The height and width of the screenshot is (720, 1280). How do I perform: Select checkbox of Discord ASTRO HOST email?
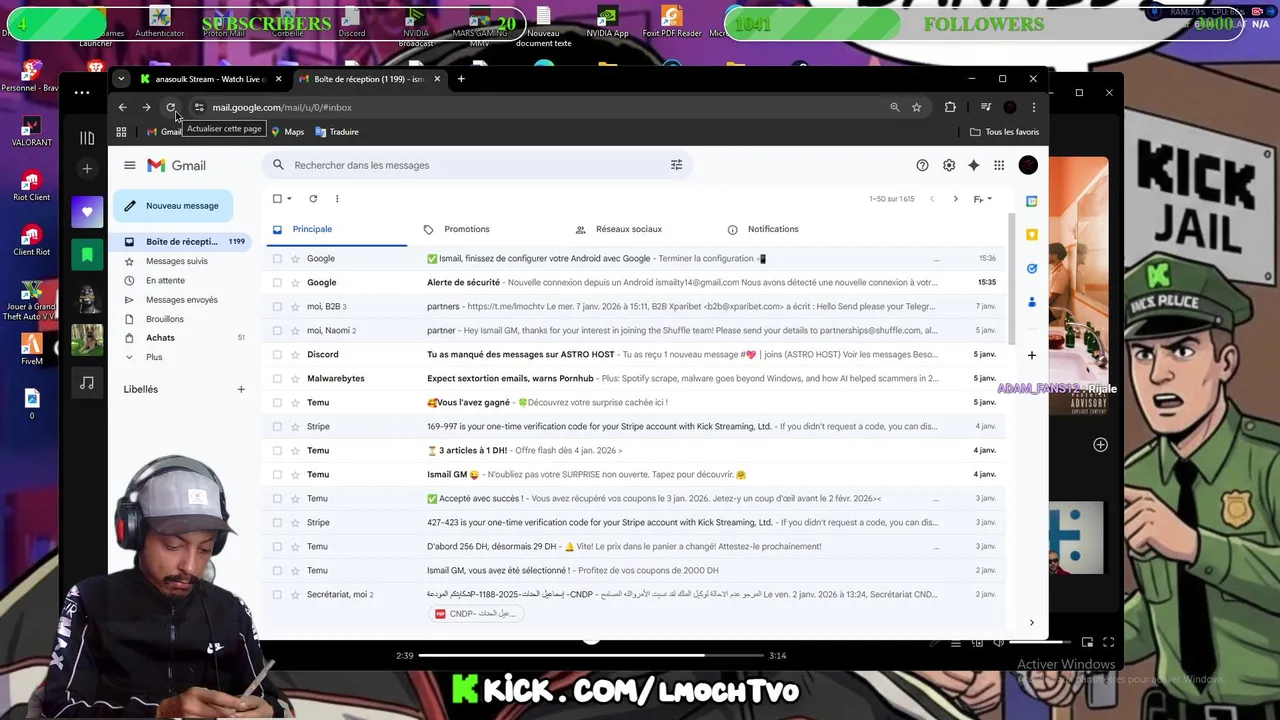point(277,354)
